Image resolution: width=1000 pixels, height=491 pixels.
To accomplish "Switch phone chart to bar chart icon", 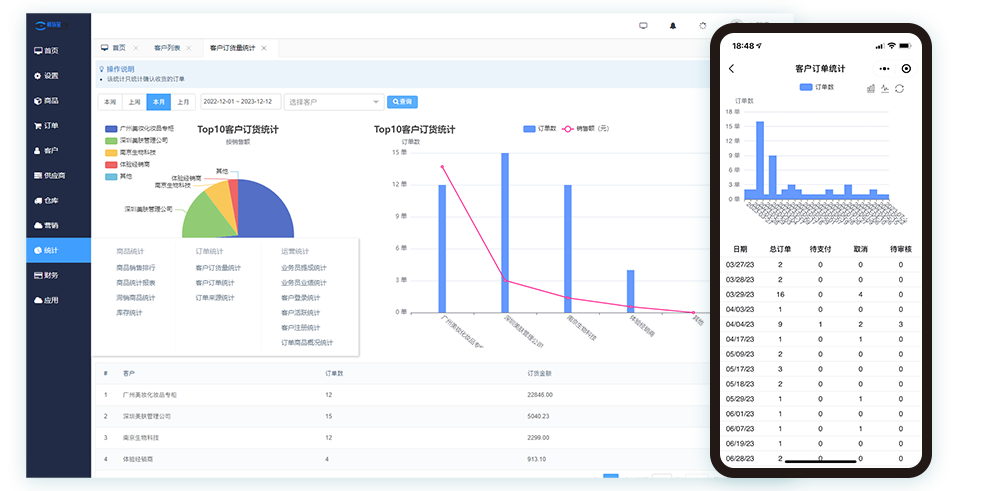I will [x=870, y=88].
